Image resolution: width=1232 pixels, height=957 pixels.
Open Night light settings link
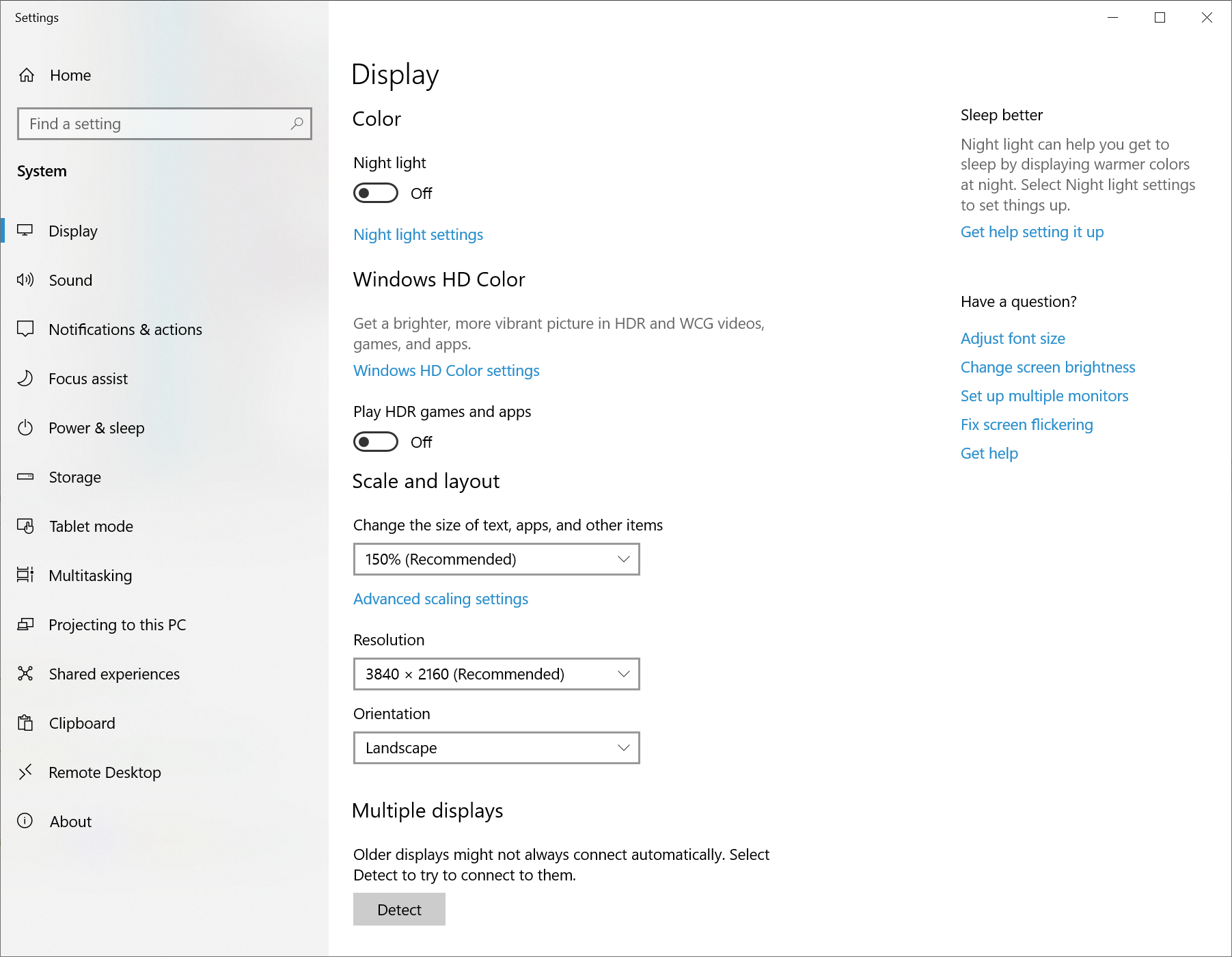(x=417, y=234)
